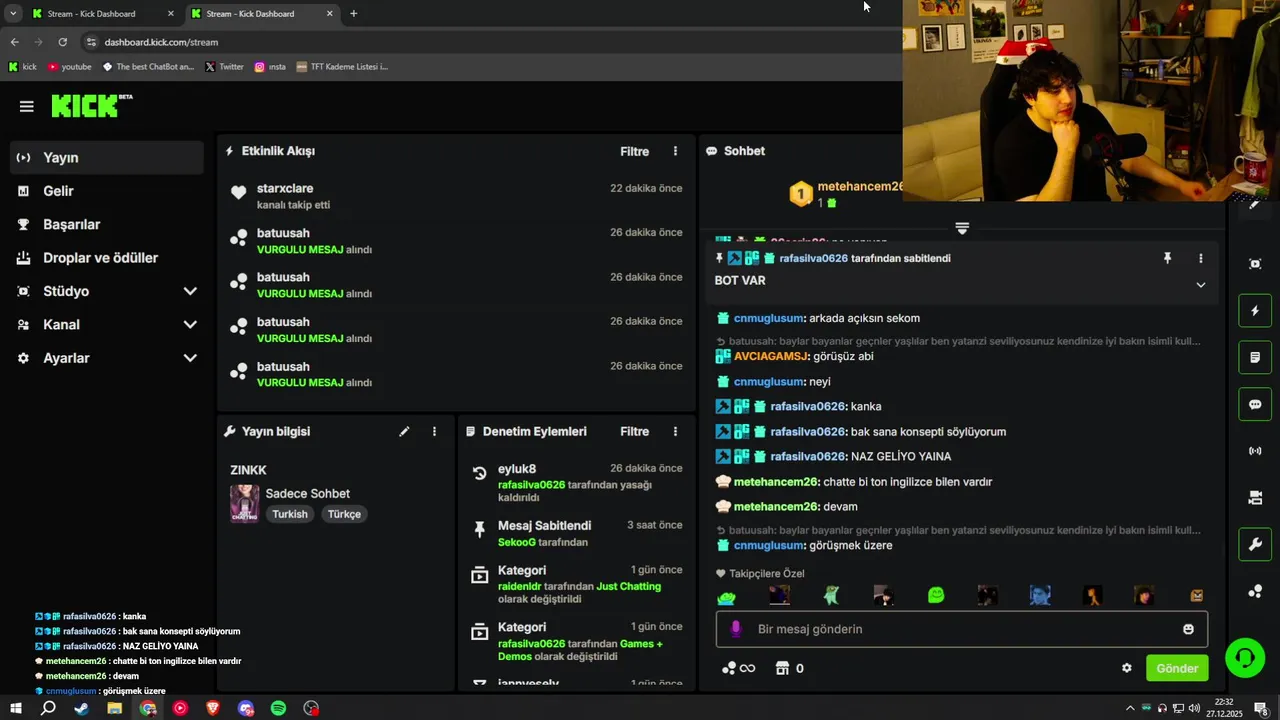The image size is (1280, 720).
Task: Click eyluk8 entry in Denetim Eylemleri
Action: 578,483
